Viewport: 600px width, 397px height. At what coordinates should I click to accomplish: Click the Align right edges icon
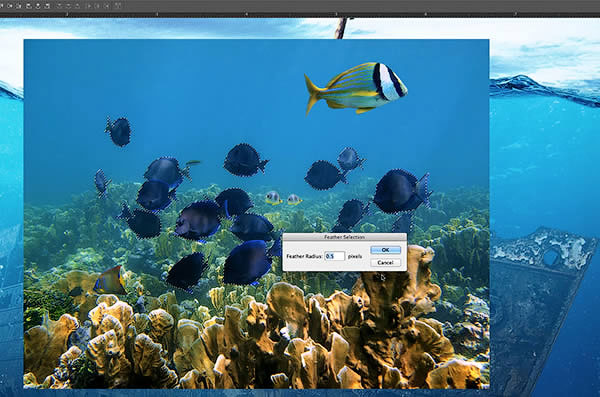point(47,6)
